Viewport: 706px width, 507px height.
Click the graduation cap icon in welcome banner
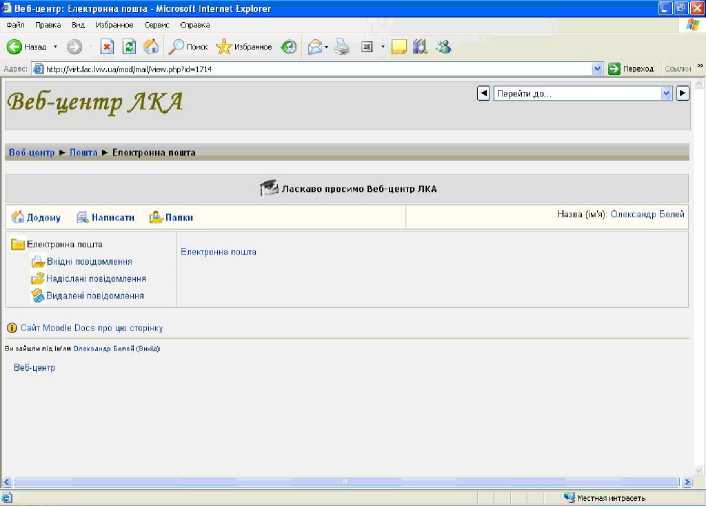point(269,188)
